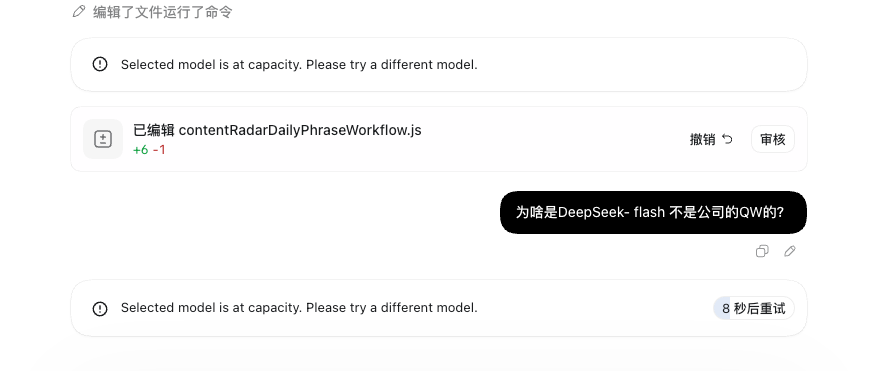
Task: Click the pencil icon beside 编辑了文件运行了命令
Action: pyautogui.click(x=79, y=11)
